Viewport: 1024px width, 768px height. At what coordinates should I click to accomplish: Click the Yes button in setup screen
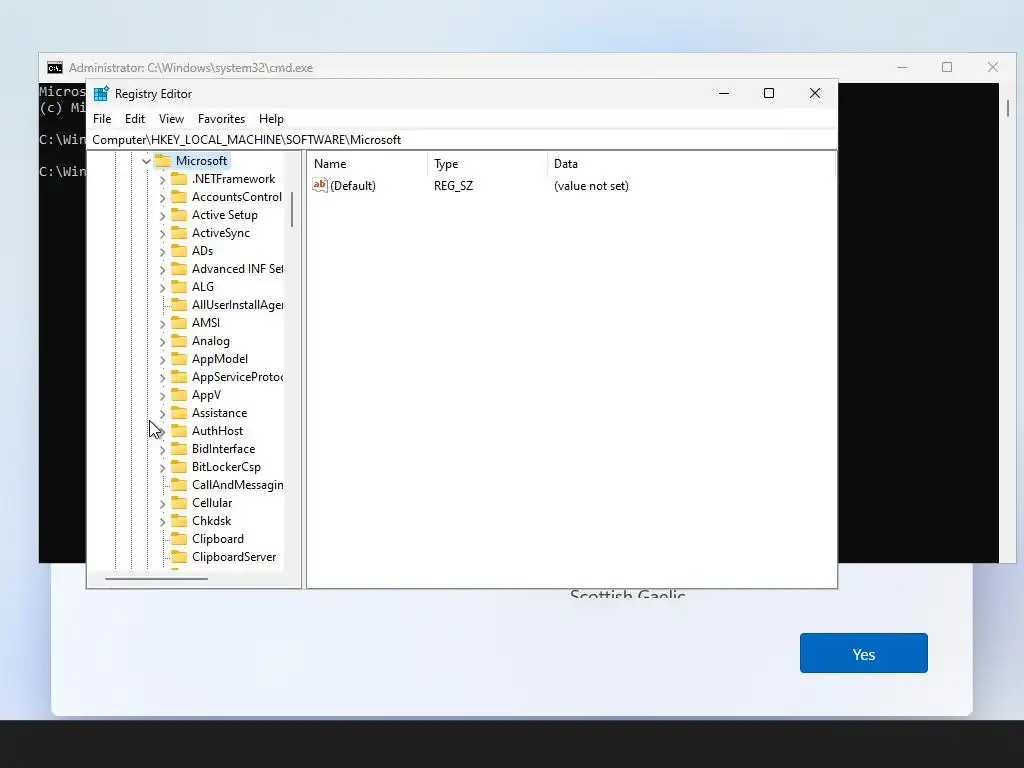coord(863,653)
